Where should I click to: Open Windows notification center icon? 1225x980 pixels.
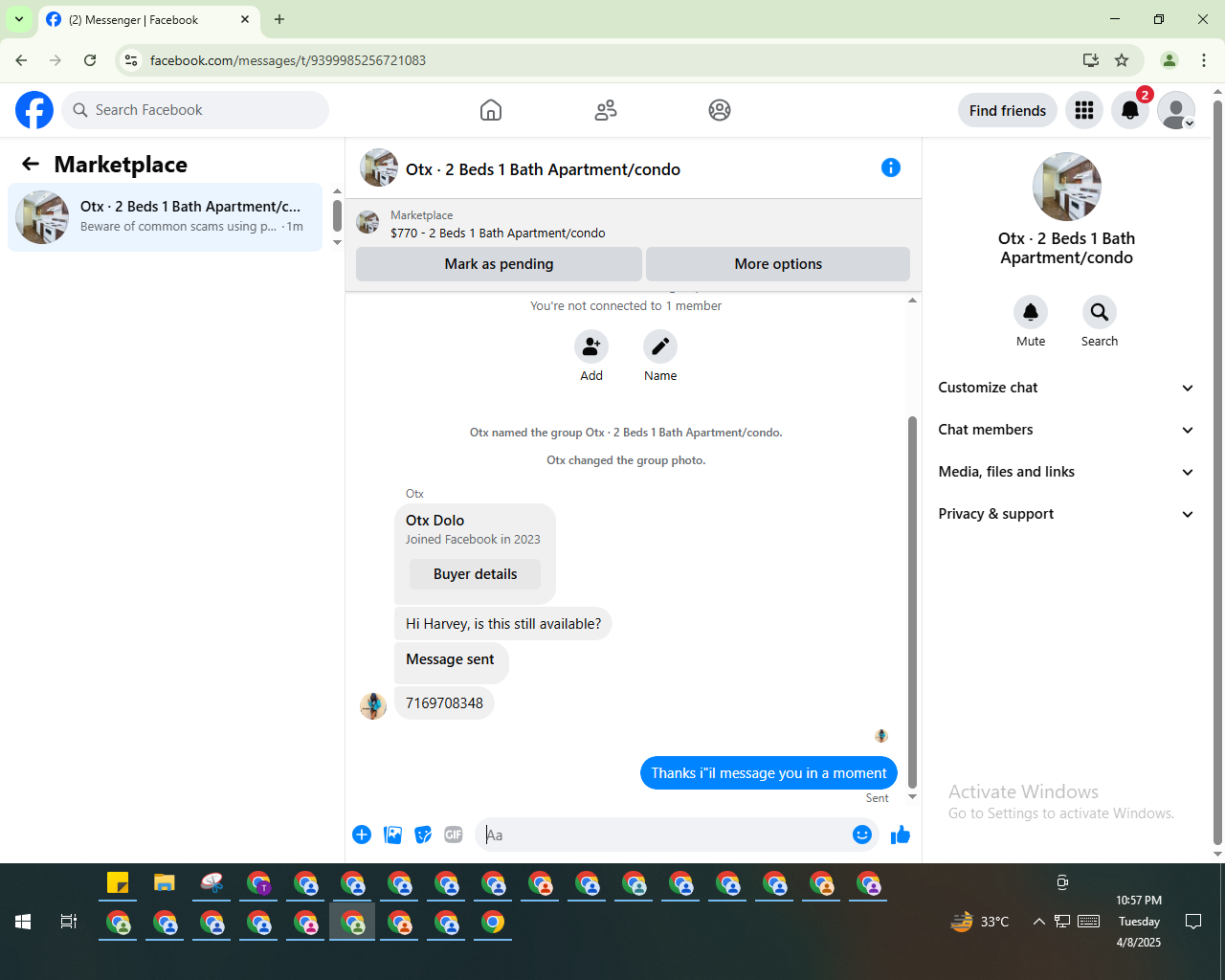coord(1193,922)
